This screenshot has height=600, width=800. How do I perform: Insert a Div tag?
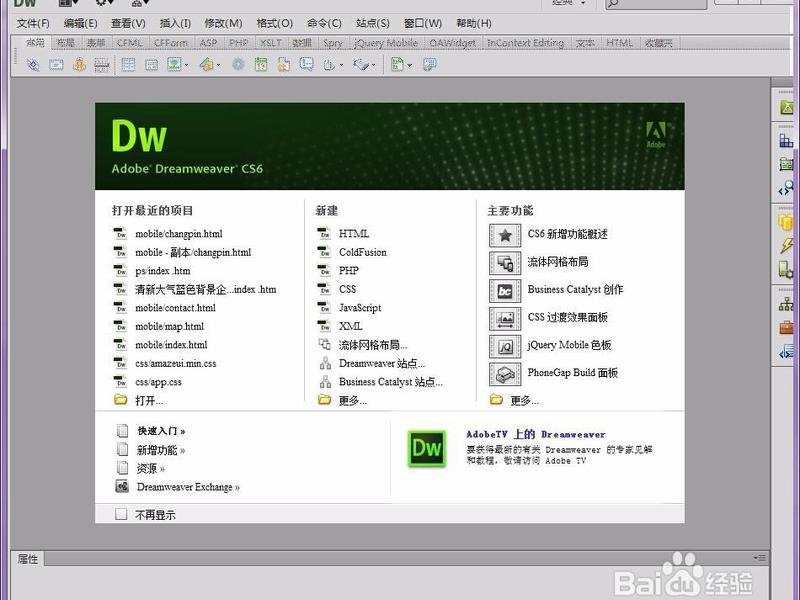pos(152,65)
